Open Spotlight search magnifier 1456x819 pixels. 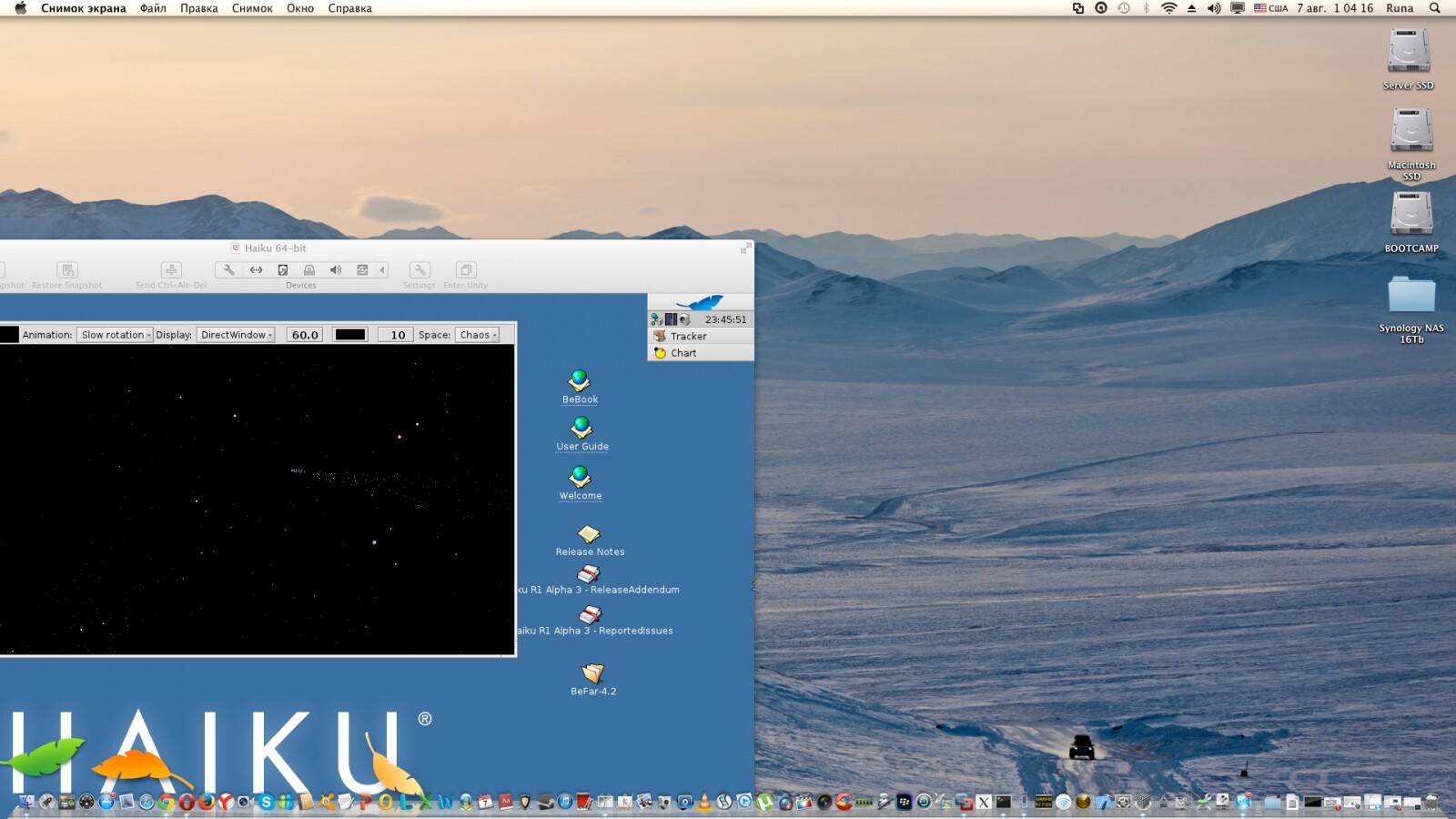pyautogui.click(x=1435, y=8)
